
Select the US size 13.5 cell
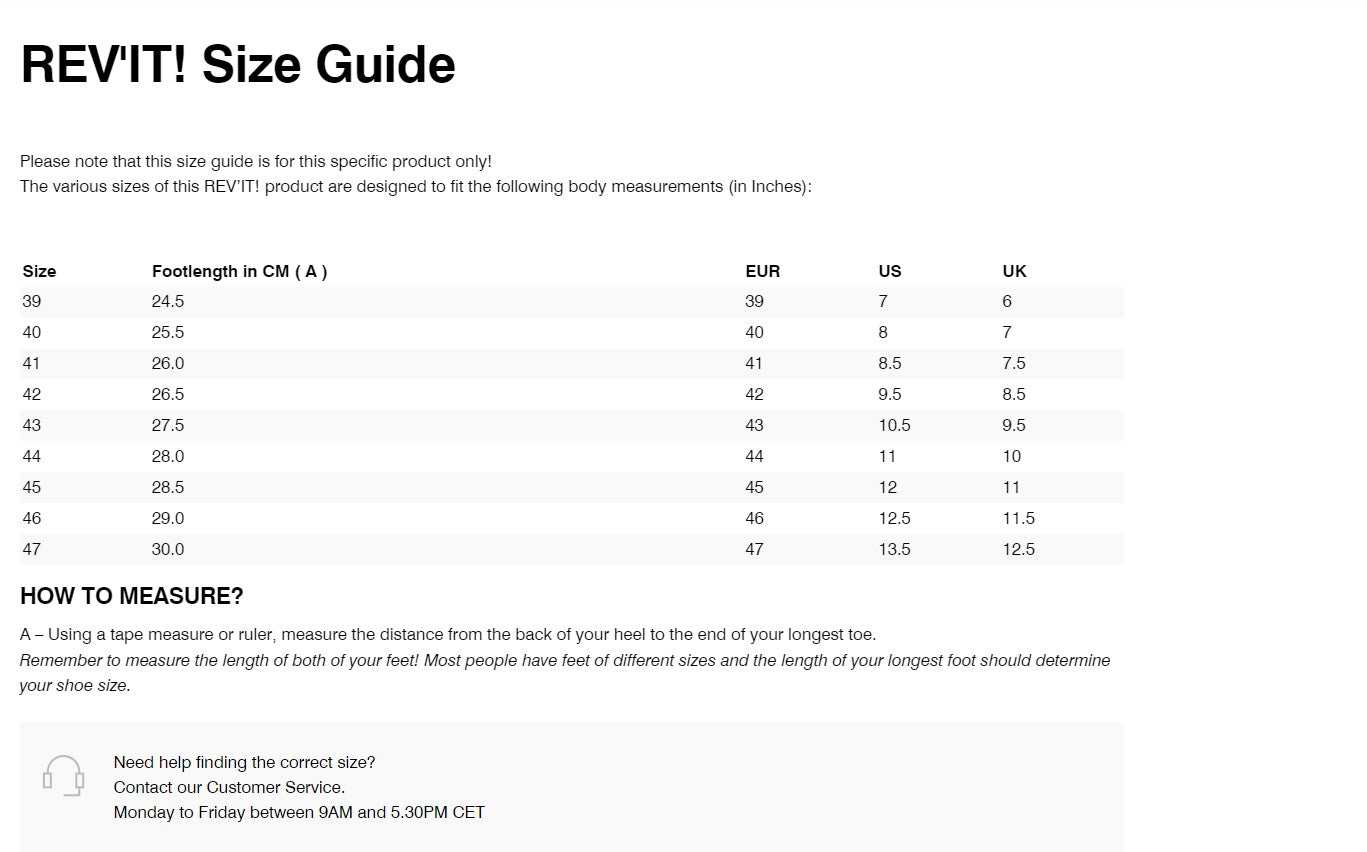894,549
